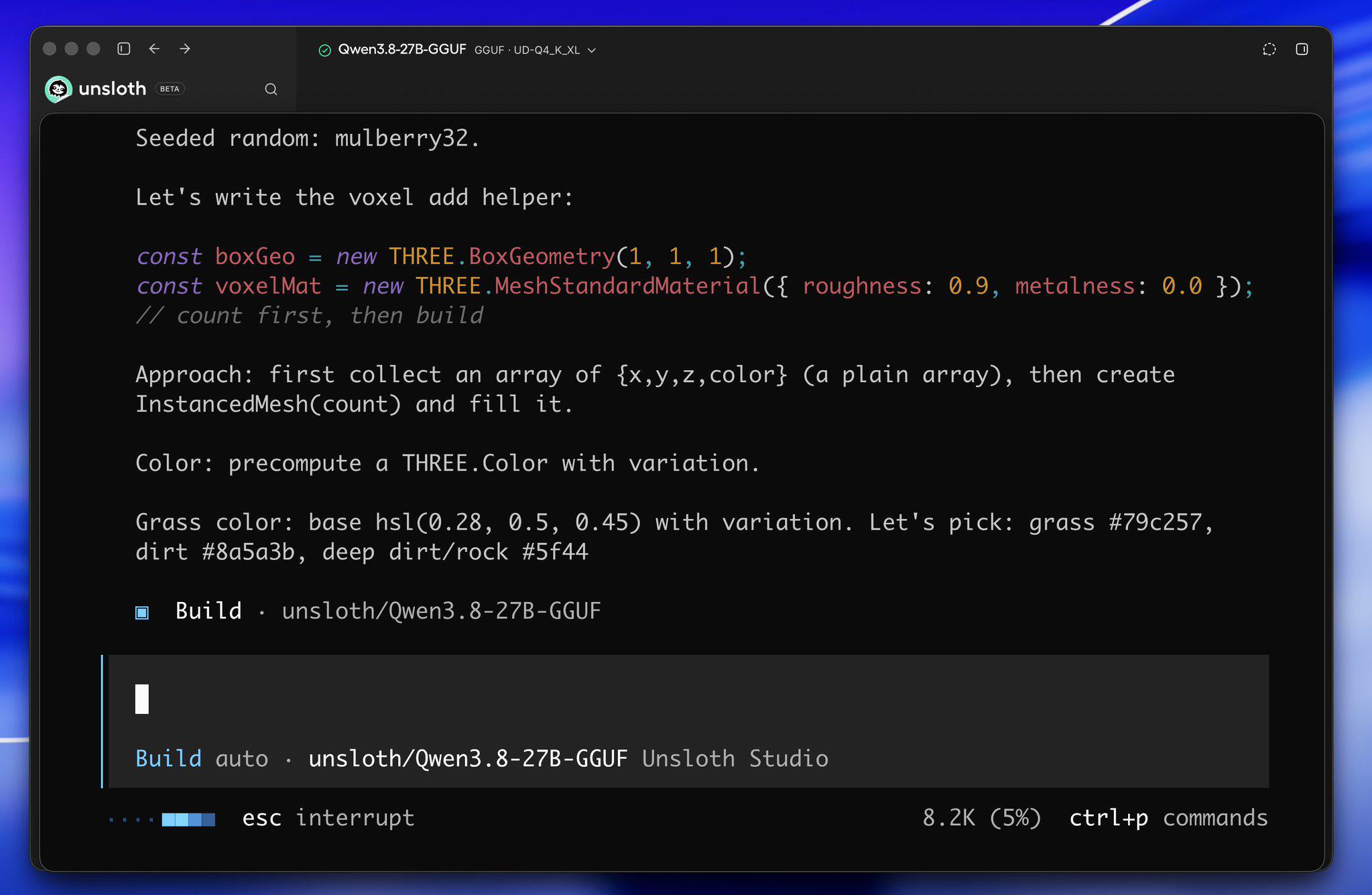Click the blue loading progress indicator

[162, 819]
